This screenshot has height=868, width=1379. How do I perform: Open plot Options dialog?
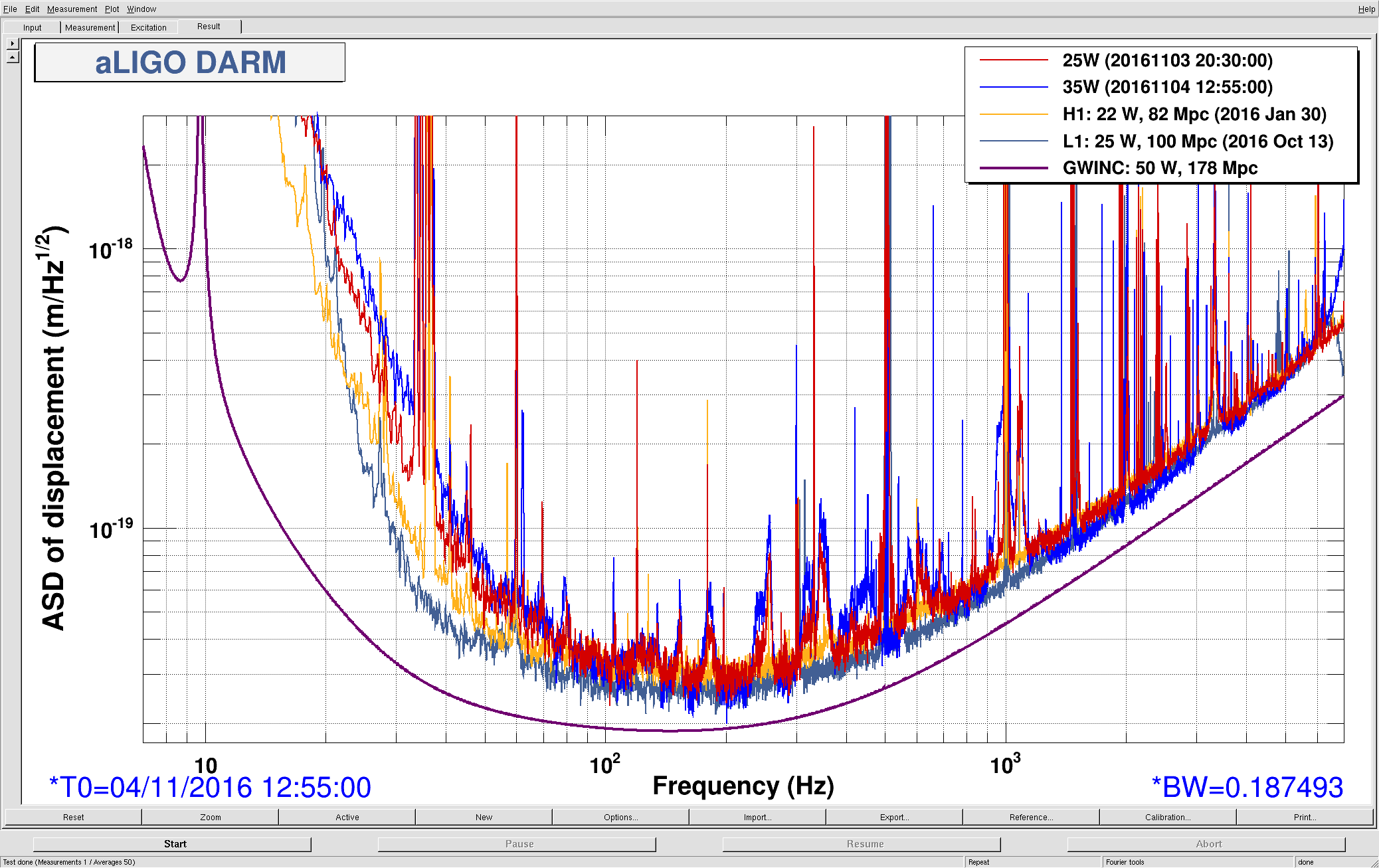[620, 817]
